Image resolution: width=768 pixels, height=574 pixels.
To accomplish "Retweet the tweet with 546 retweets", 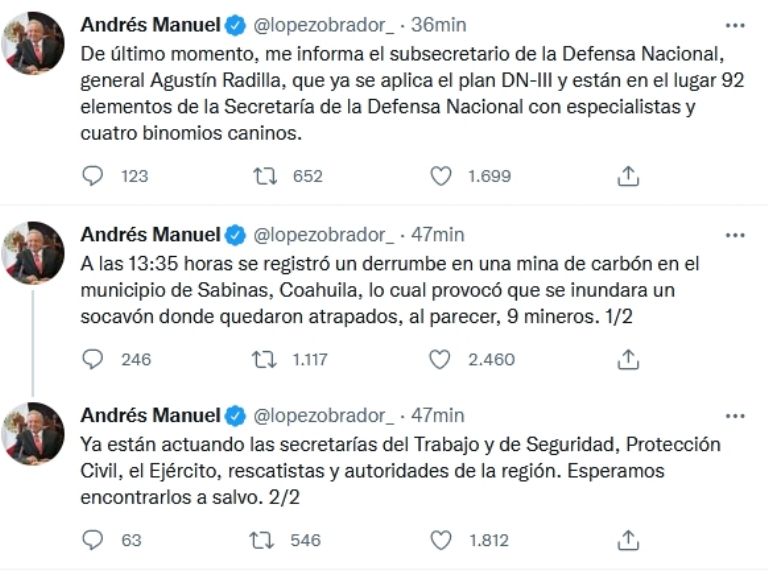I will click(x=265, y=541).
